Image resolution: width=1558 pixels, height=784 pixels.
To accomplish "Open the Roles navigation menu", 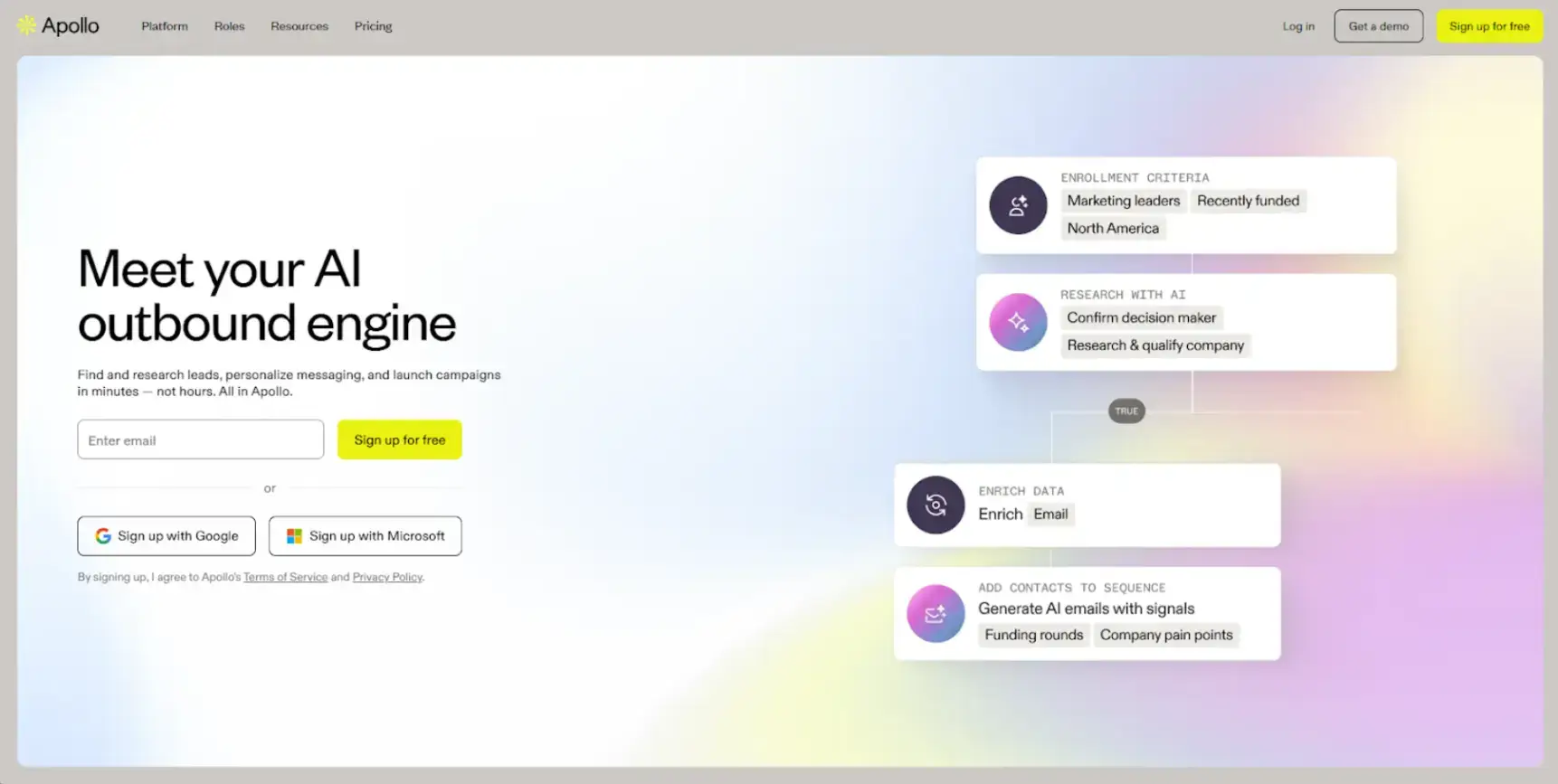I will coord(229,26).
